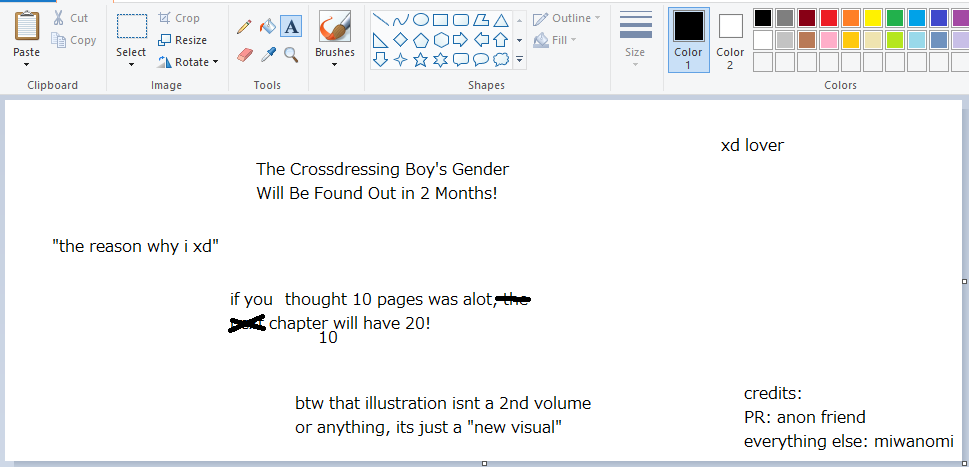Click the Crop button
The image size is (969, 467).
tap(179, 18)
